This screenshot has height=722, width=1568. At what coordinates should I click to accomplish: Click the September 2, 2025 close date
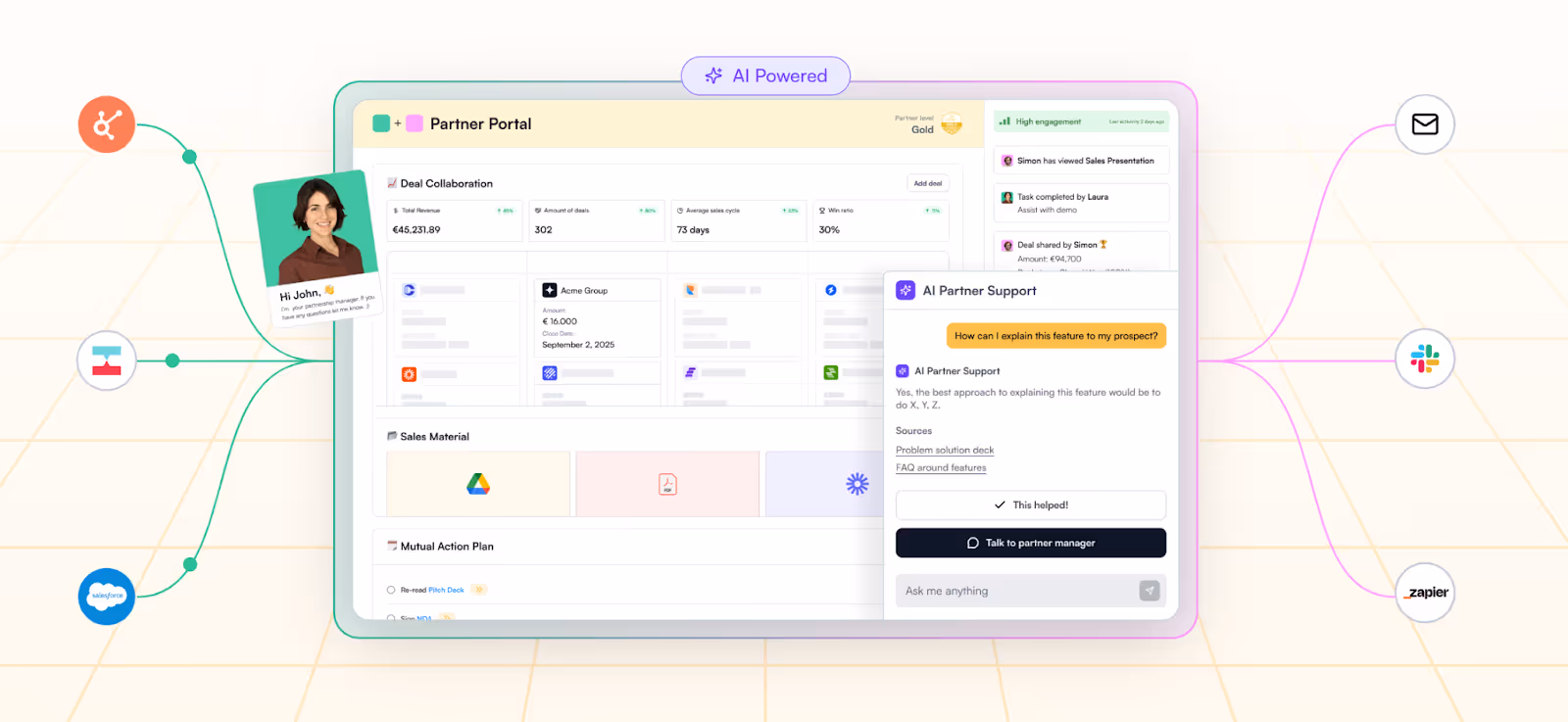point(578,345)
